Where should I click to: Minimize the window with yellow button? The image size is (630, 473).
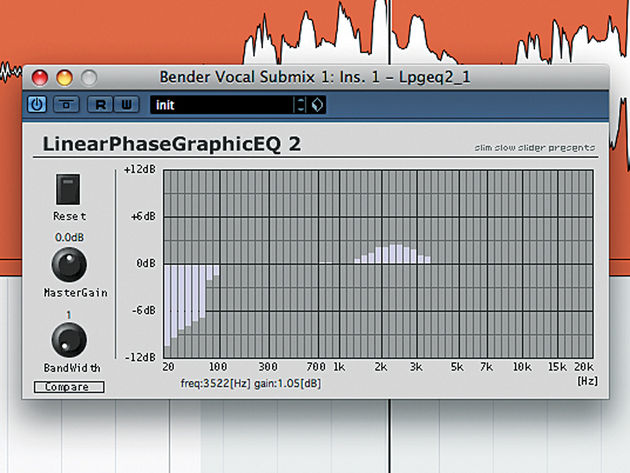(64, 77)
